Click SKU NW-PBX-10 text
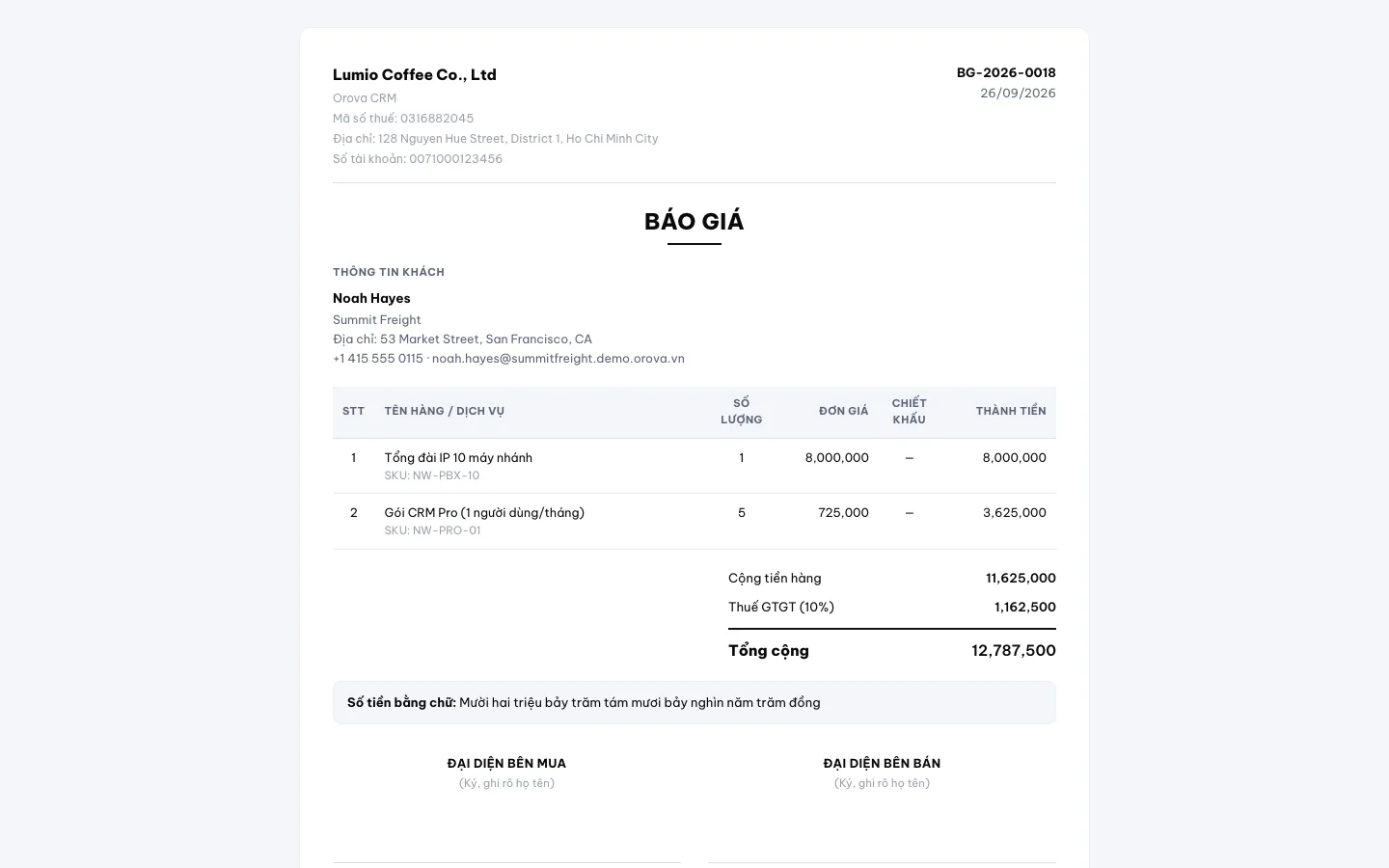This screenshot has width=1389, height=868. [x=432, y=475]
